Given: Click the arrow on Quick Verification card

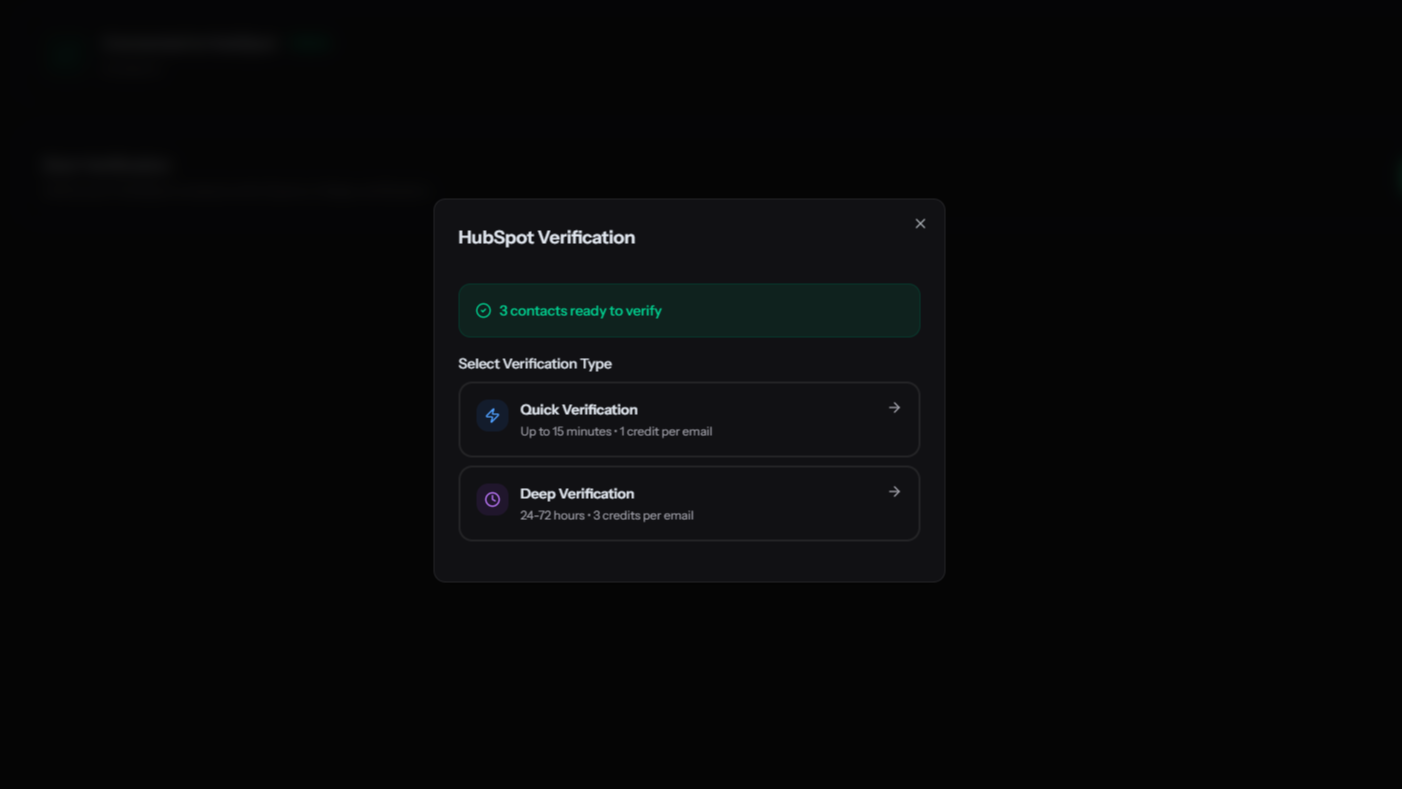Looking at the screenshot, I should (x=894, y=408).
